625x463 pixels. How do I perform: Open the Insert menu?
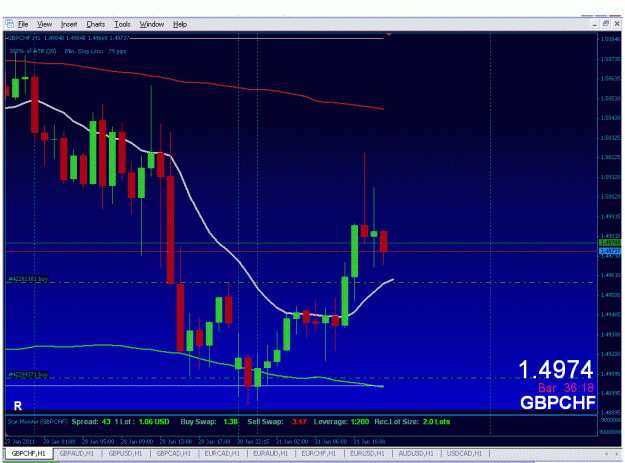(x=69, y=24)
